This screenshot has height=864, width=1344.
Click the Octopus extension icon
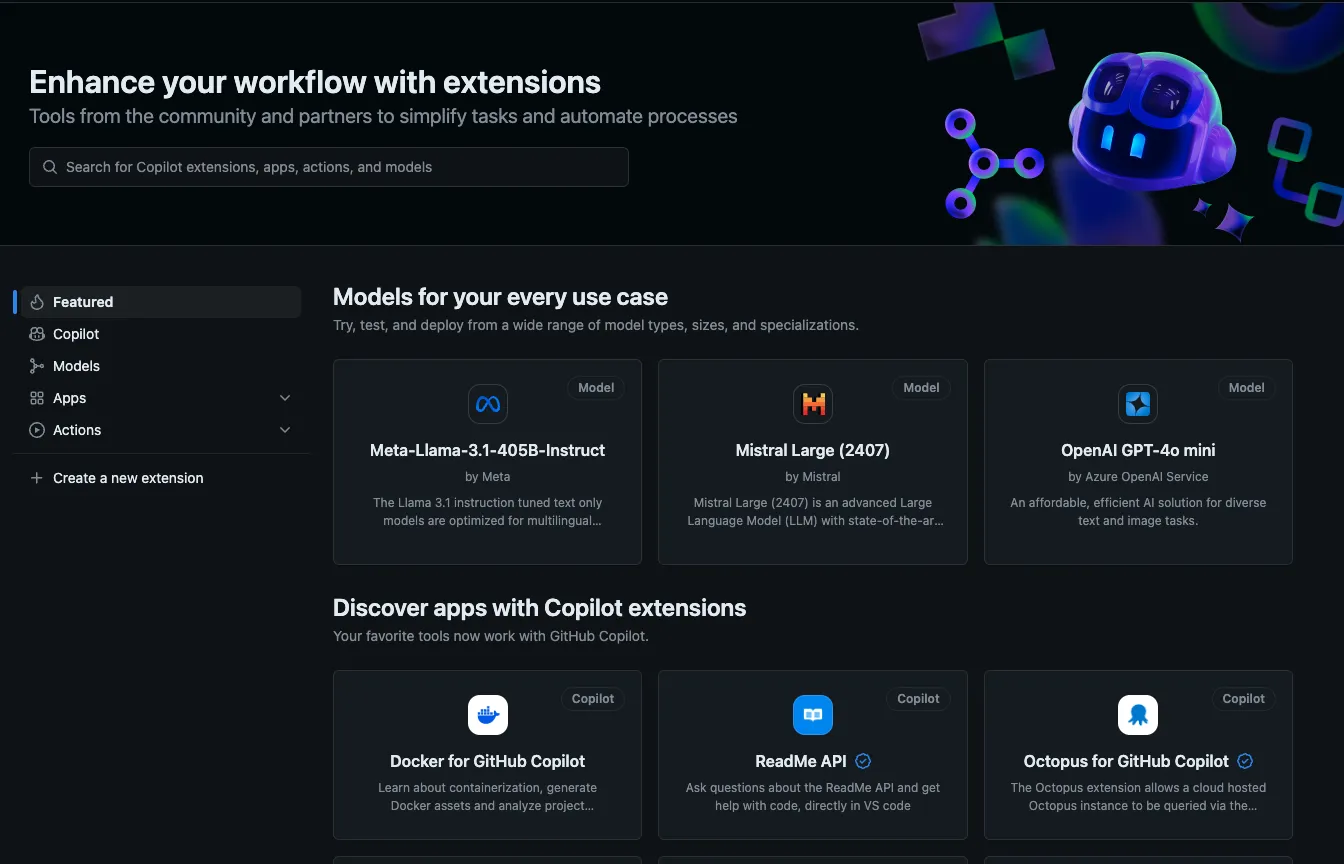1138,715
